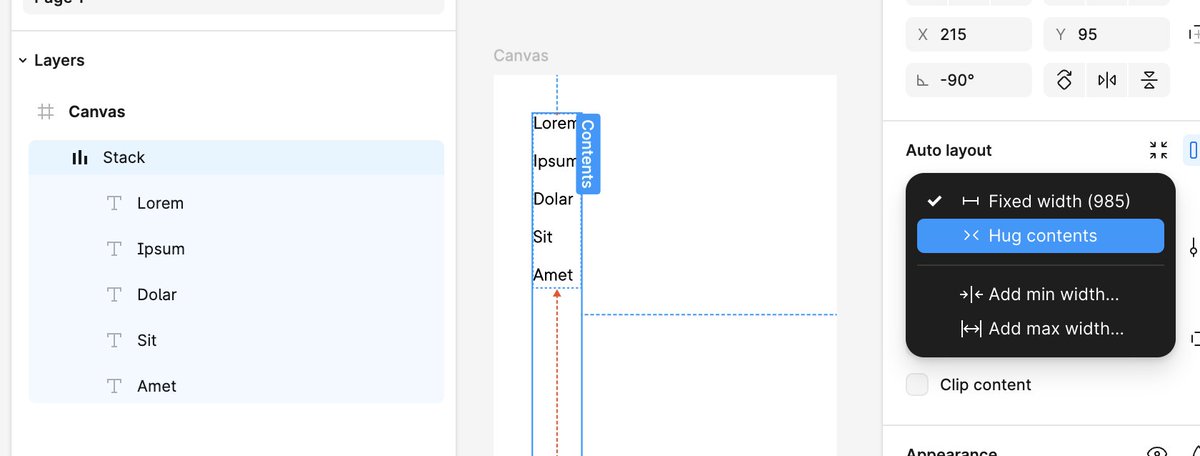Click the Amet text on canvas
Viewport: 1200px width, 456px height.
click(x=553, y=275)
